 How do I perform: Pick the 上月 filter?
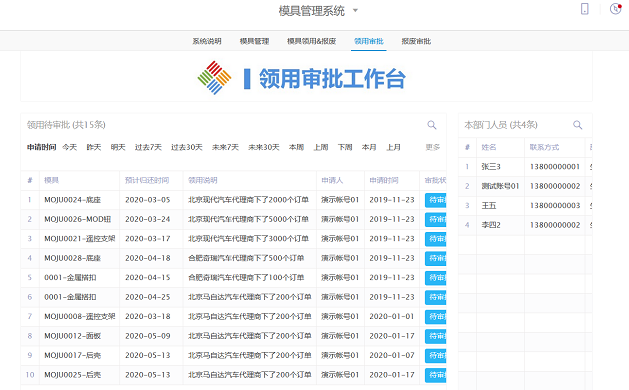(x=394, y=147)
